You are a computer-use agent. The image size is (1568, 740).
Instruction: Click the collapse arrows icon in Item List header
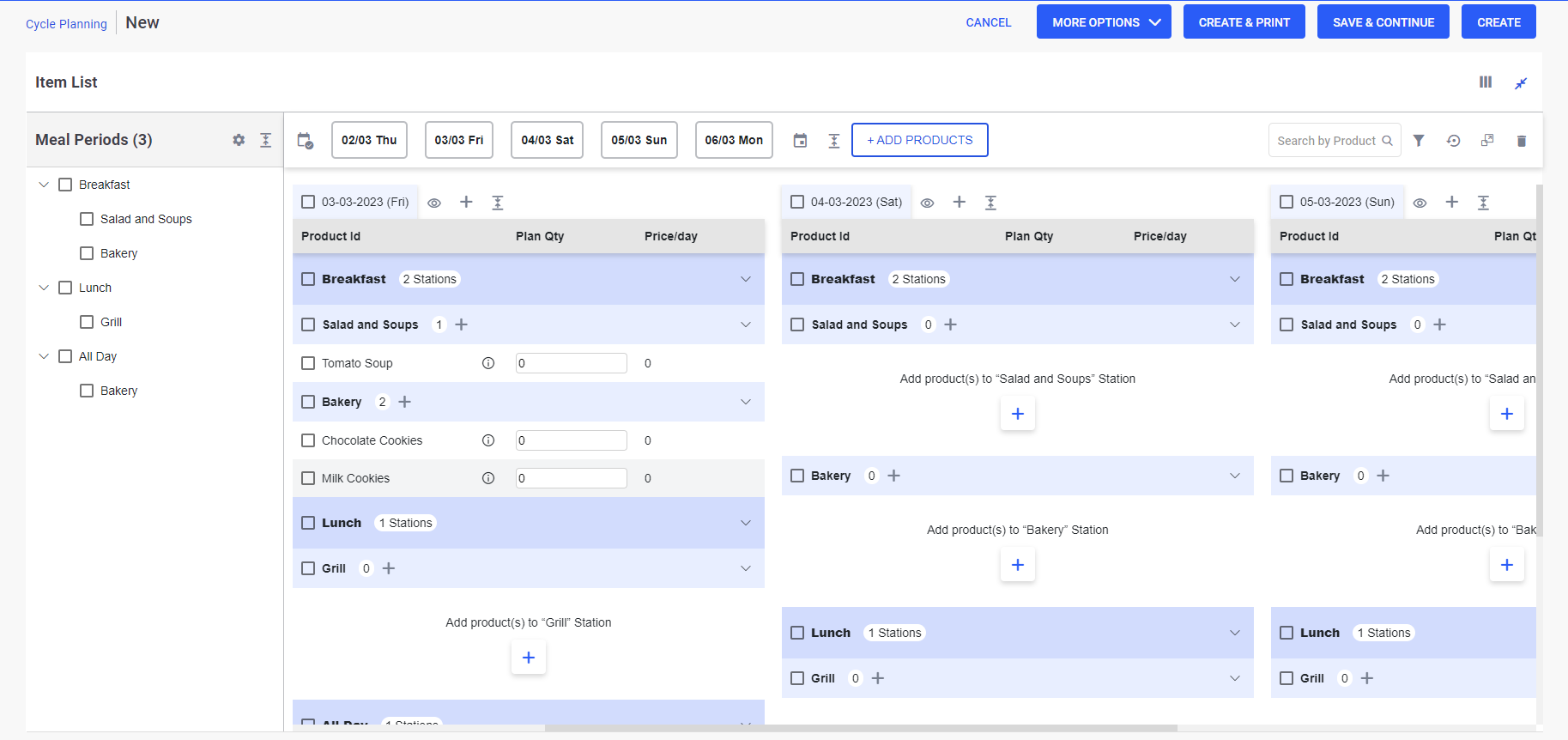tap(1521, 83)
